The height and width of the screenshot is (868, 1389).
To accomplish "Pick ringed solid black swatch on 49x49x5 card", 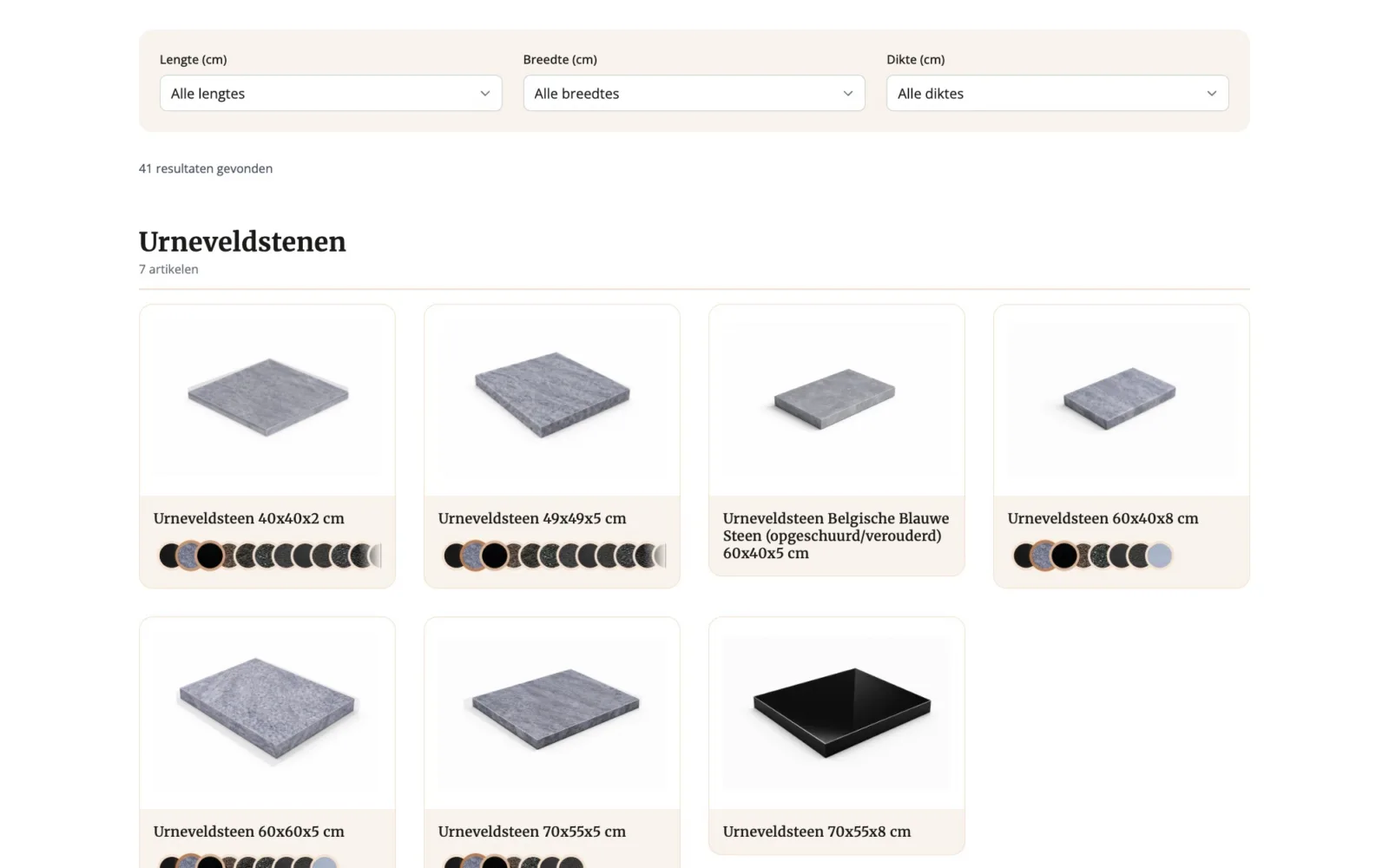I will coord(495,556).
